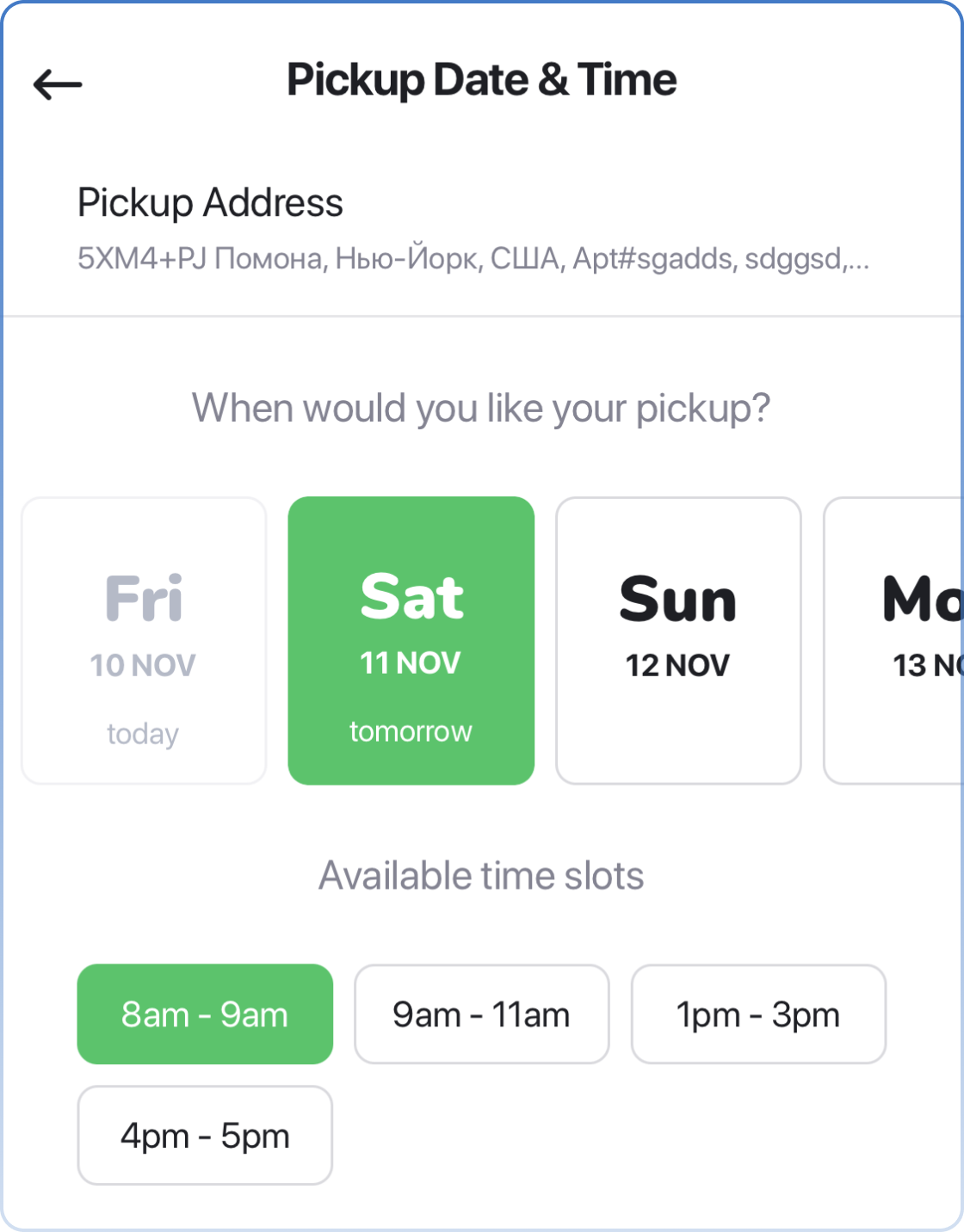Open the Pickup Address section label
The width and height of the screenshot is (964, 1232).
[210, 203]
